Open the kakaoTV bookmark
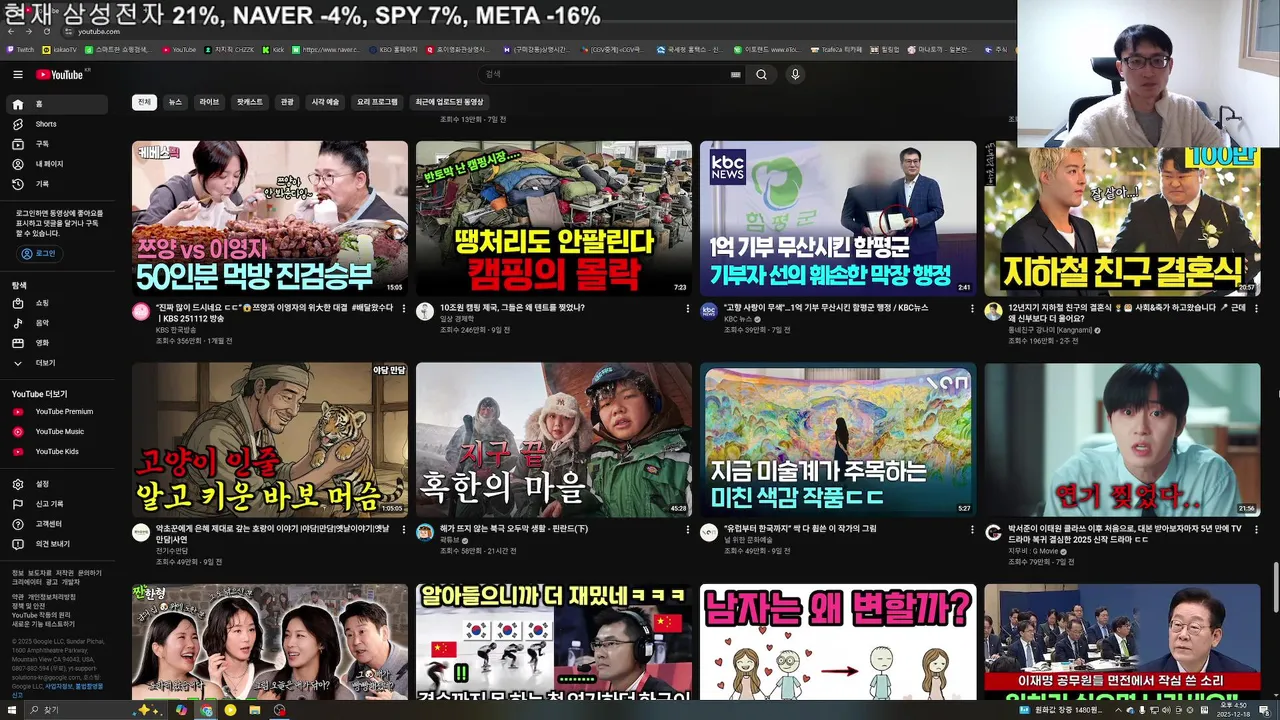The height and width of the screenshot is (720, 1280). point(58,49)
